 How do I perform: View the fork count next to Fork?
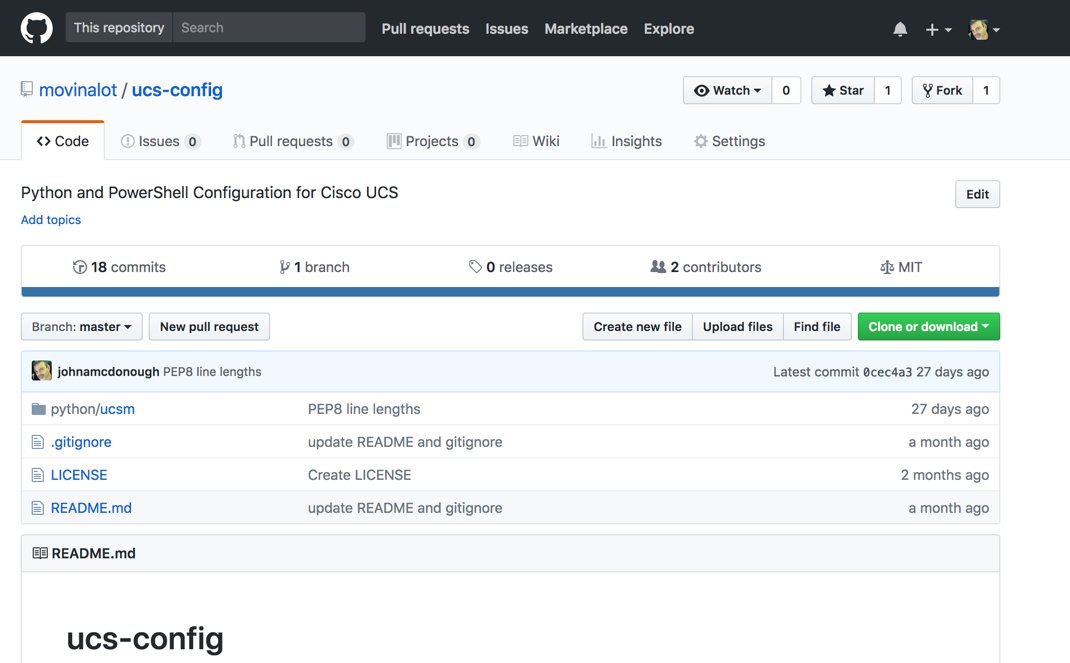[986, 90]
